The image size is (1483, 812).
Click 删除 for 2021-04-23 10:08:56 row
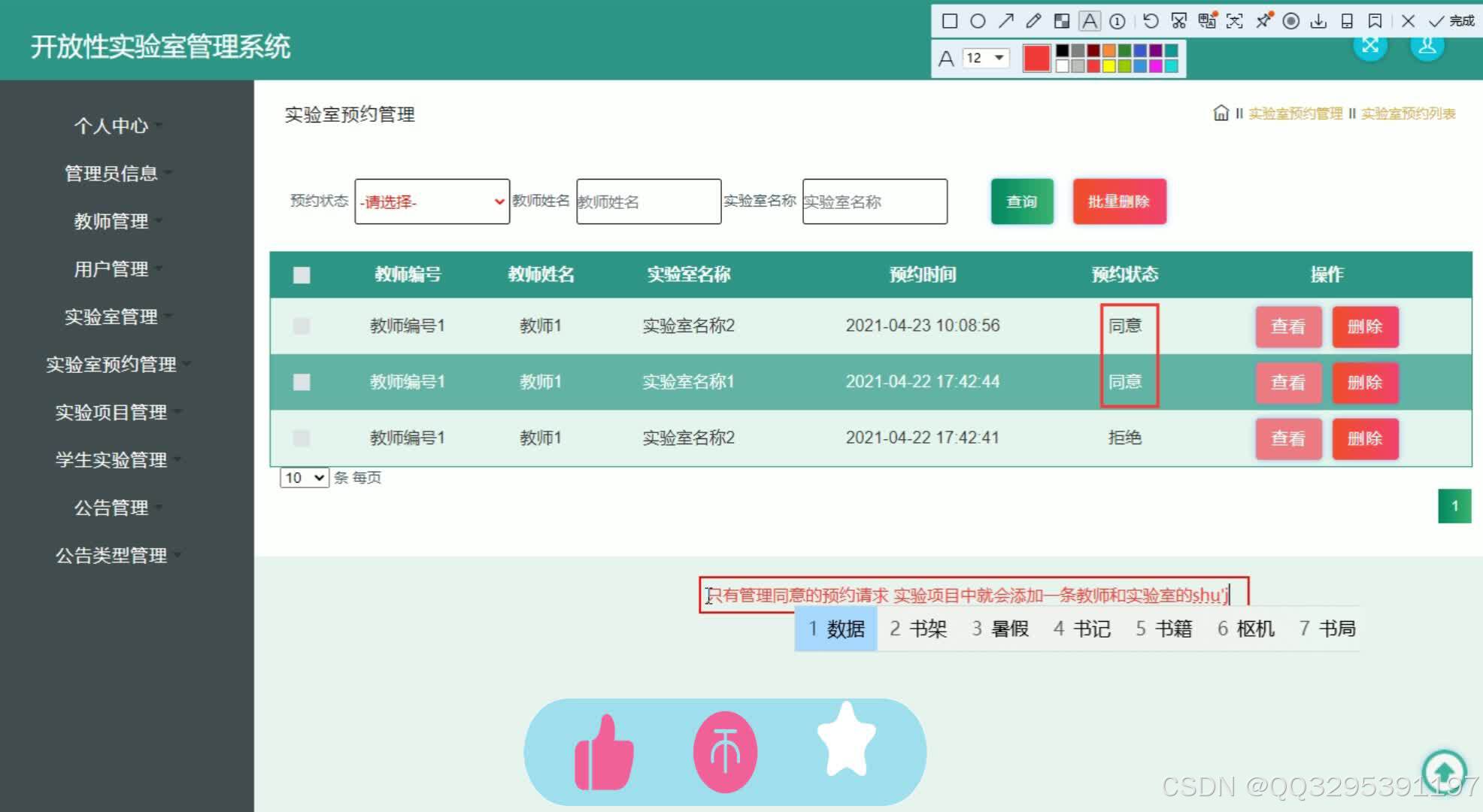coord(1365,326)
